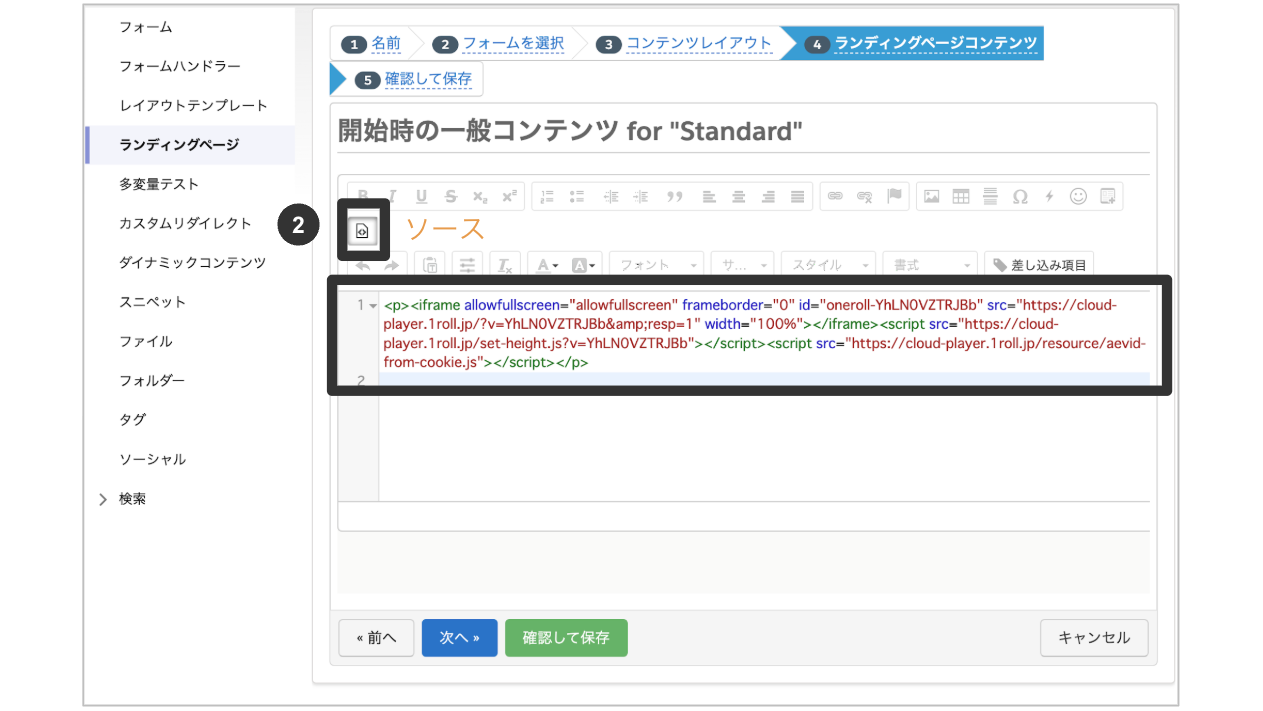
Task: Insert a table
Action: click(960, 196)
